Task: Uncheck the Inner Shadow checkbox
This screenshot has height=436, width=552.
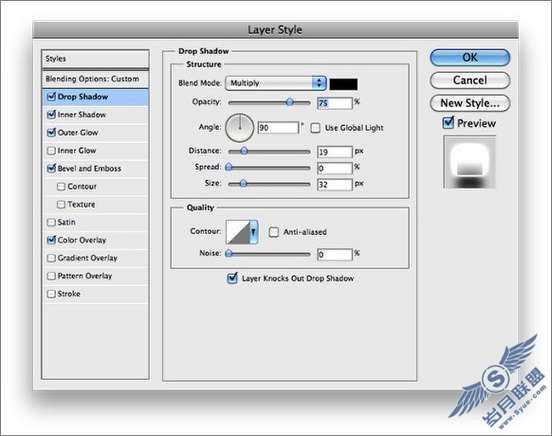Action: 51,115
